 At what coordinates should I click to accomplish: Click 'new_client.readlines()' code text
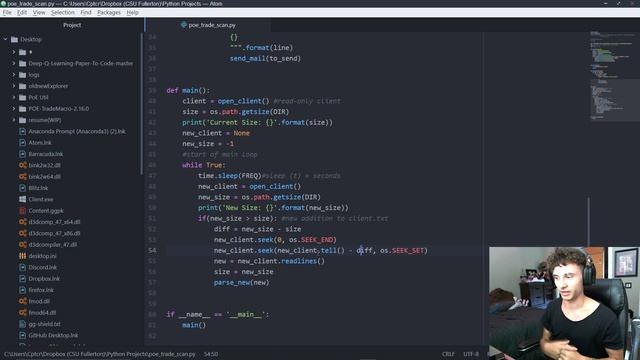[x=281, y=261]
